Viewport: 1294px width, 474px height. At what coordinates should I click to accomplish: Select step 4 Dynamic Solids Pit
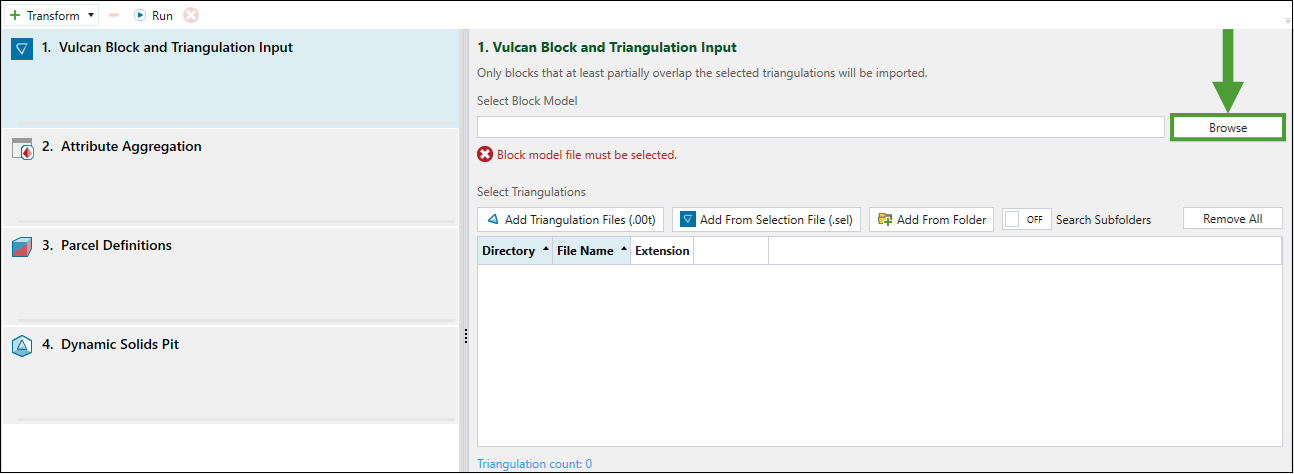click(230, 375)
